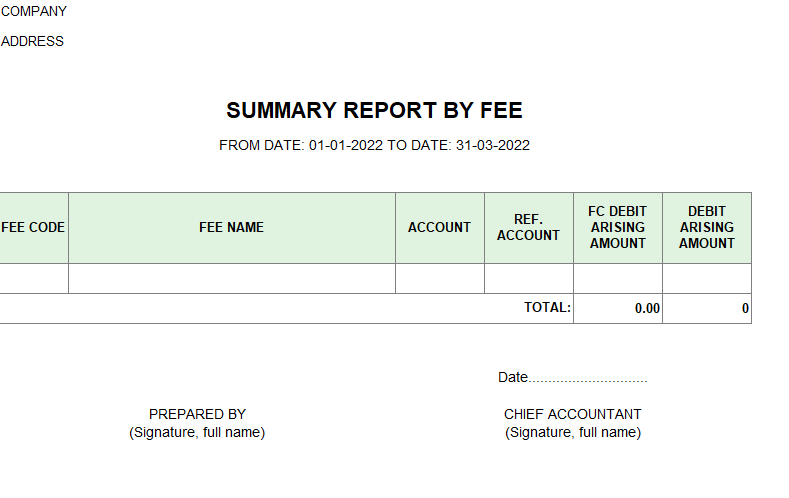789x498 pixels.
Task: Click the FEE NAME column header
Action: point(231,227)
